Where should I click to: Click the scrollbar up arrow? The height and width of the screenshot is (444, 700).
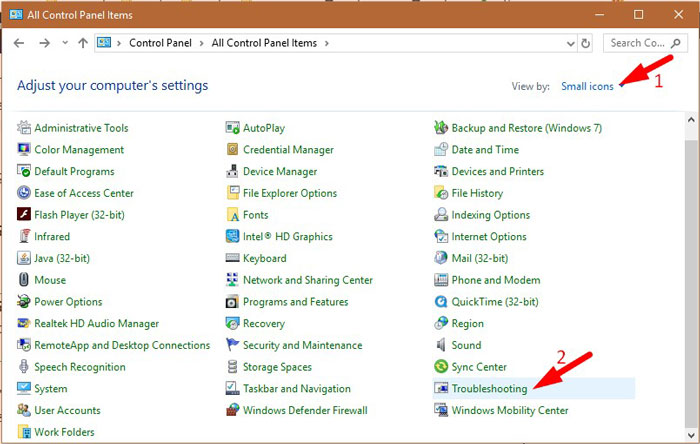[x=691, y=120]
